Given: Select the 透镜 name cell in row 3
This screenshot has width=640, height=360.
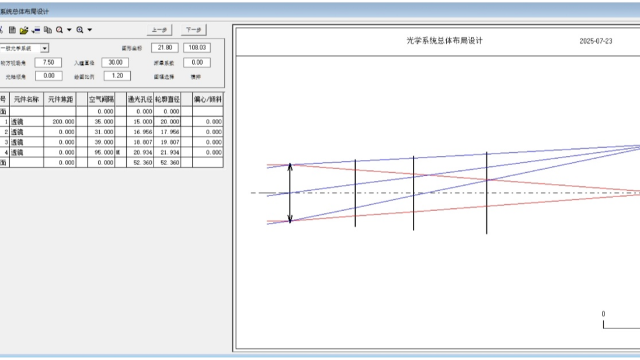Looking at the screenshot, I should [27, 142].
